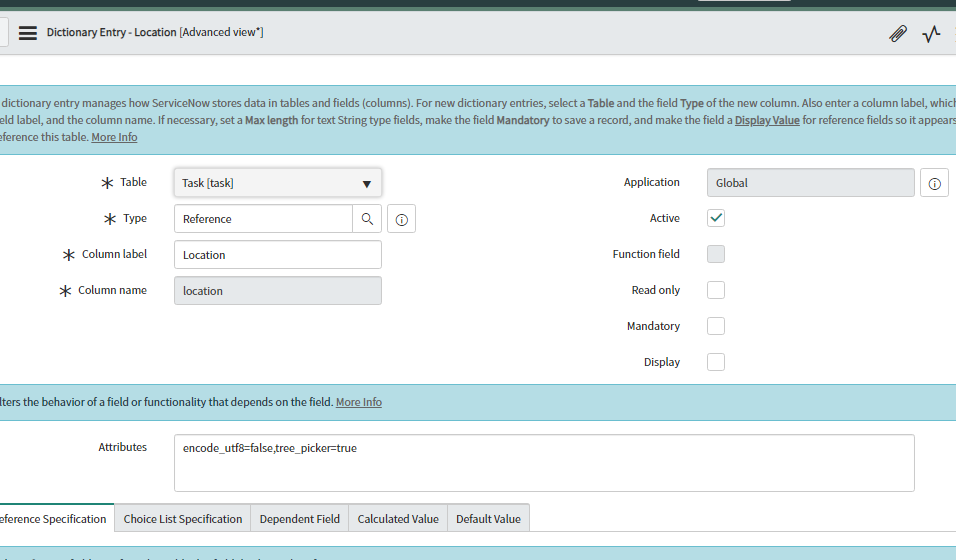Open the Default Value tab
956x560 pixels.
[x=488, y=519]
